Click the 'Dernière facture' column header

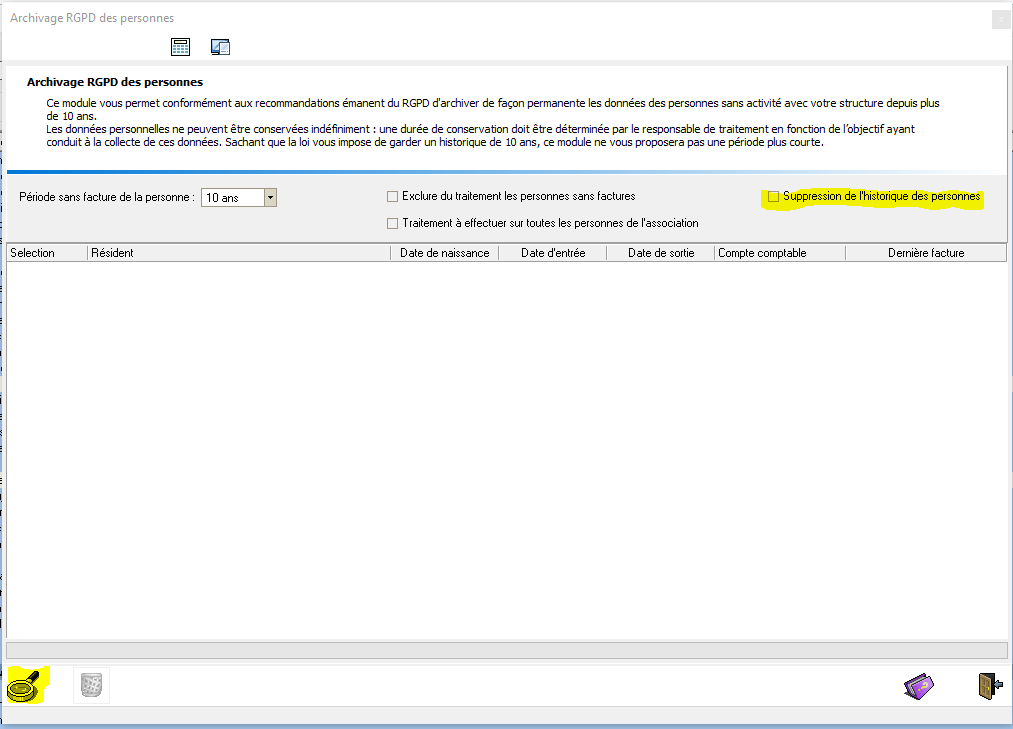tap(926, 253)
